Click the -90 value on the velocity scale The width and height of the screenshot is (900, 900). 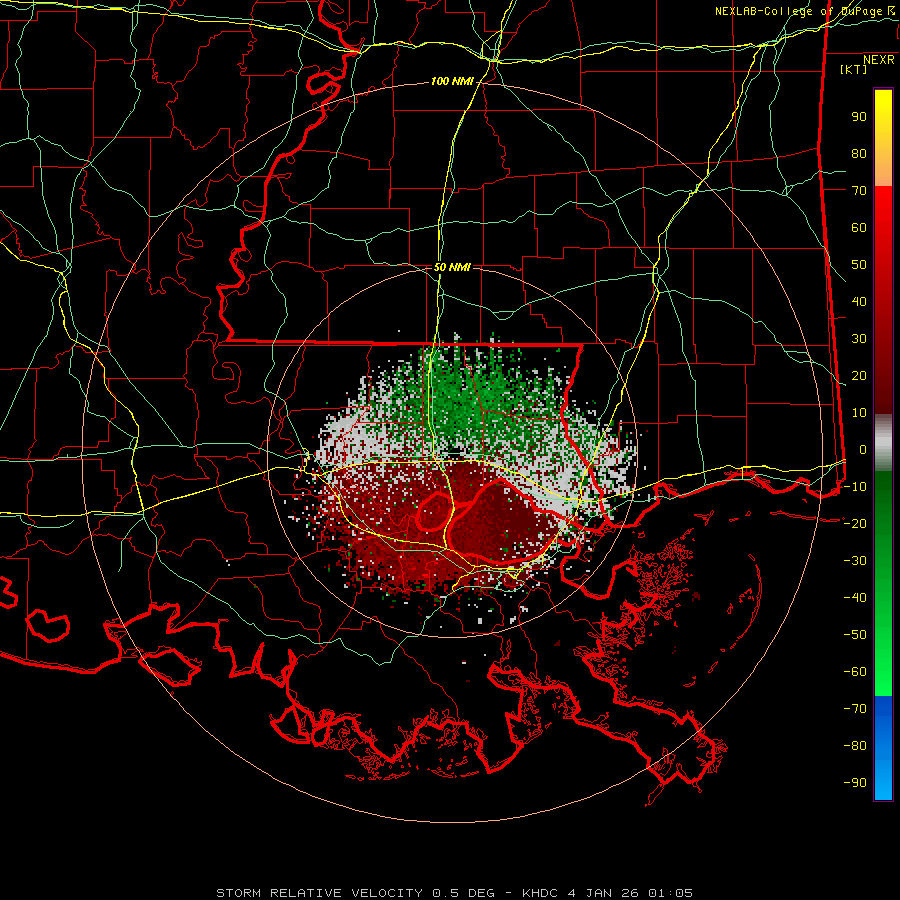855,783
